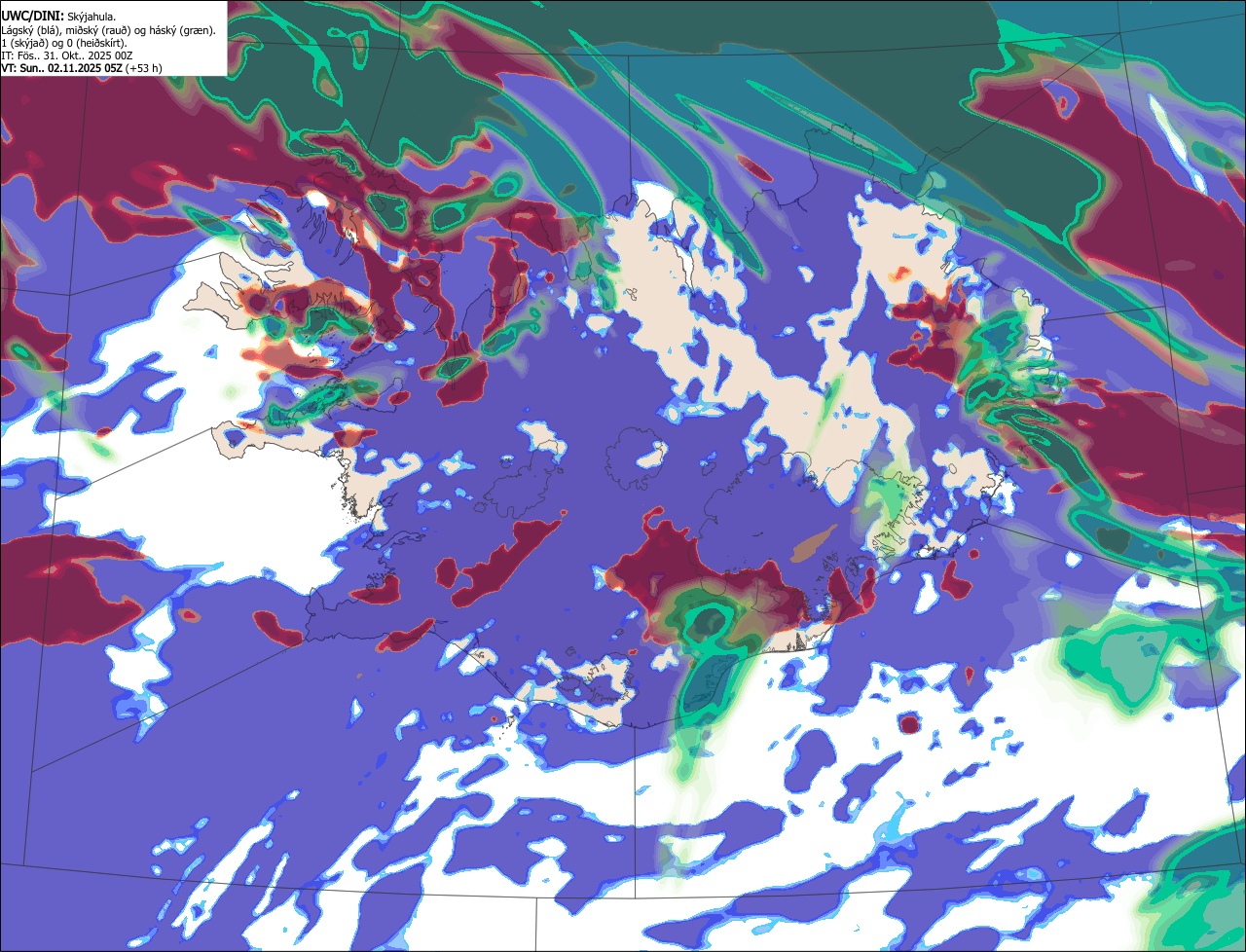
Task: Click 'miðský (rauð)' in the legend
Action: click(98, 31)
